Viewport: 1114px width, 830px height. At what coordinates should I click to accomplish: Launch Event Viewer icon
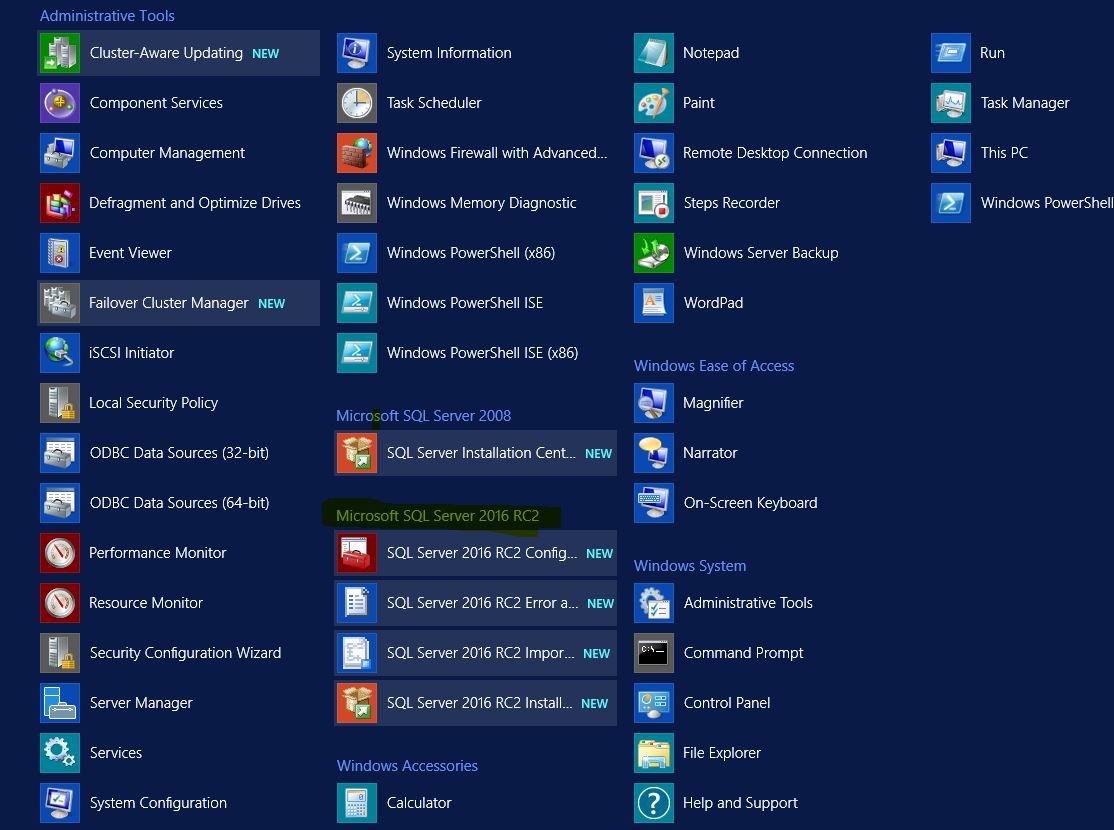click(x=59, y=253)
